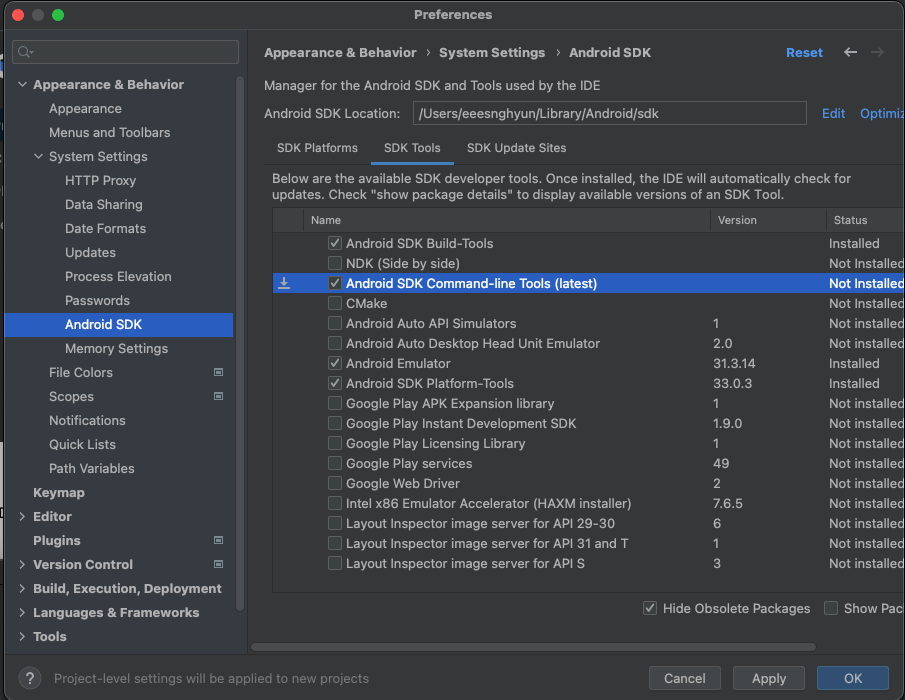The height and width of the screenshot is (700, 905).
Task: Click the download icon beside Command-line Tools
Action: click(284, 283)
